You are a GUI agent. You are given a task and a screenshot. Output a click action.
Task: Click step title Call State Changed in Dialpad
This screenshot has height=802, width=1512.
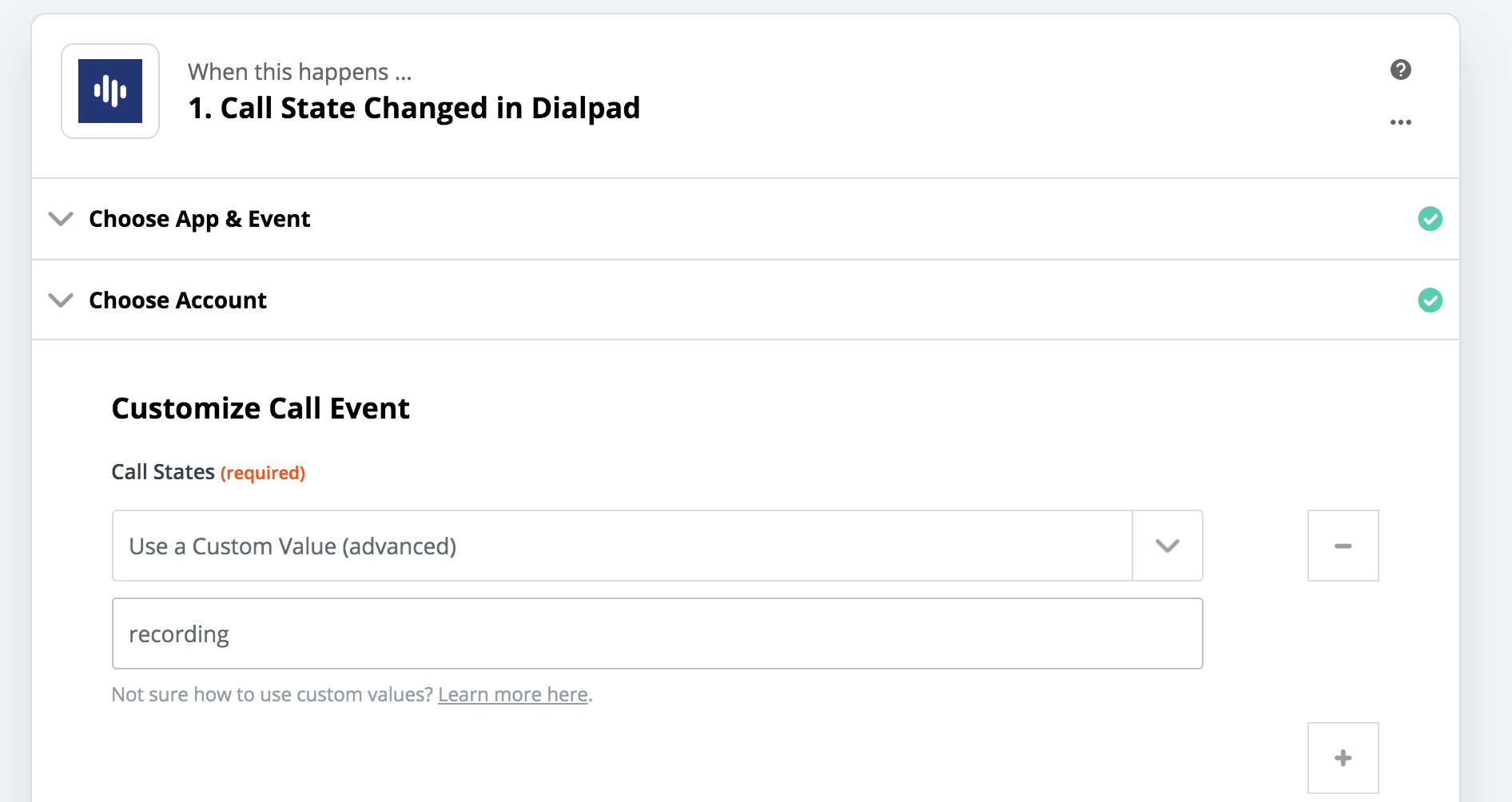coord(414,108)
